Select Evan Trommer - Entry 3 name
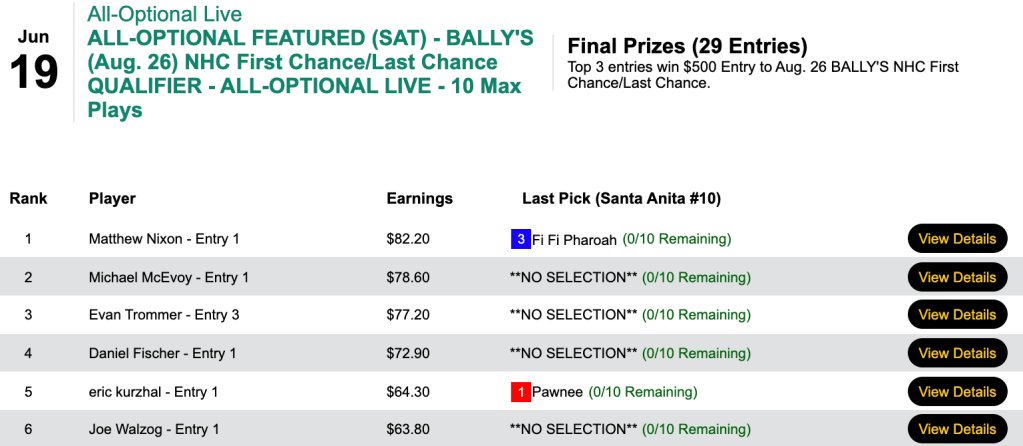Image resolution: width=1023 pixels, height=446 pixels. tap(164, 315)
